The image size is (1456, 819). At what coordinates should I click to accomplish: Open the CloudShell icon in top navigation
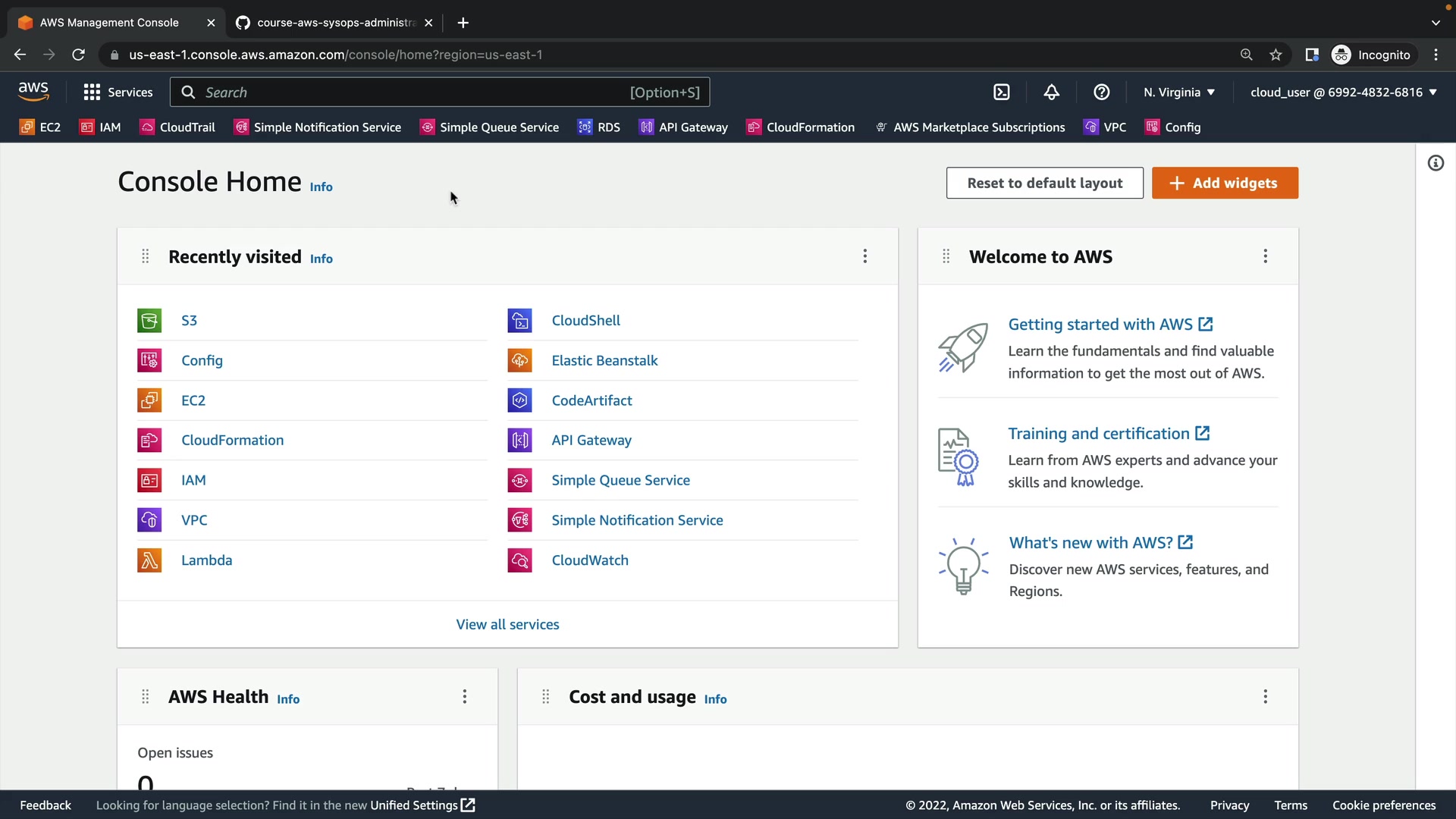tap(1002, 93)
